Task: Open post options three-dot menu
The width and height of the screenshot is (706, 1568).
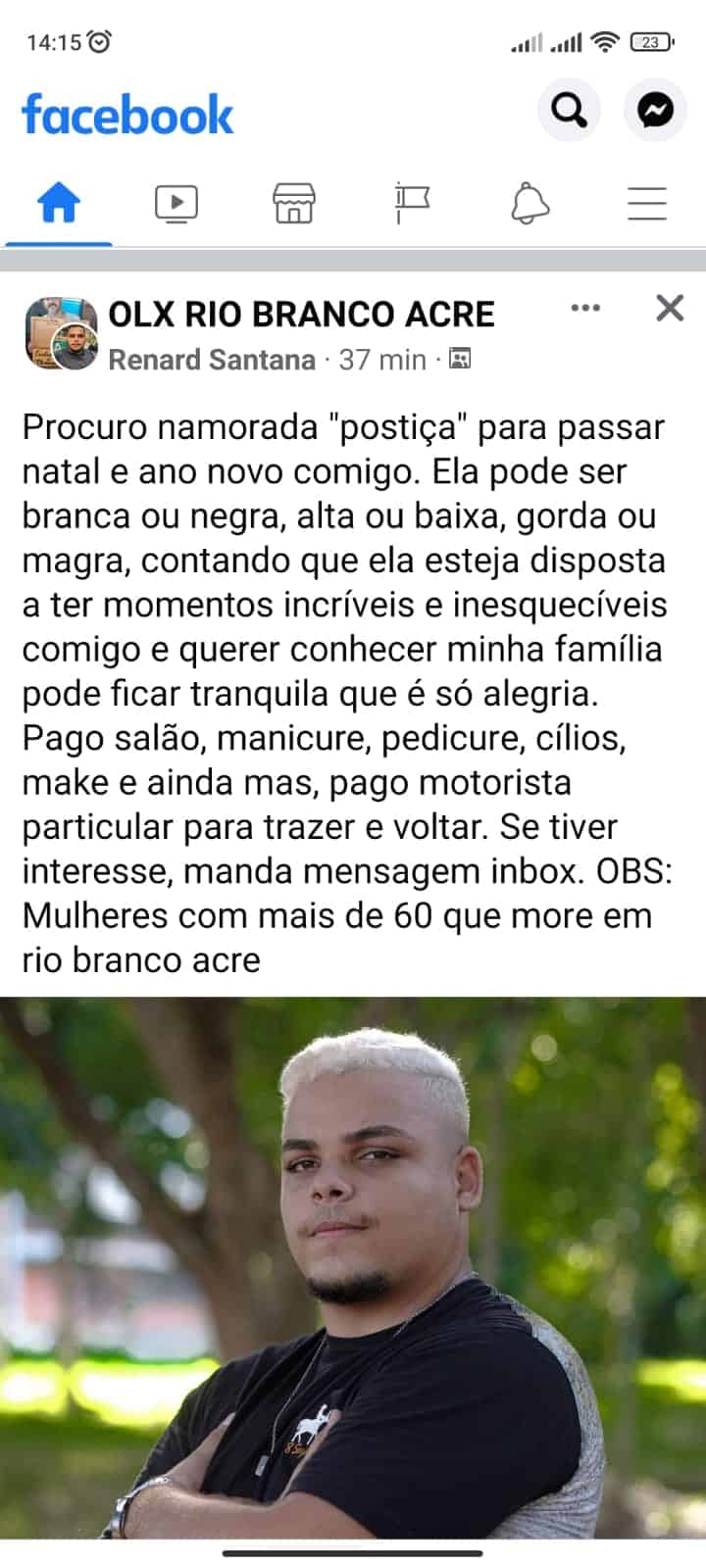Action: (585, 308)
